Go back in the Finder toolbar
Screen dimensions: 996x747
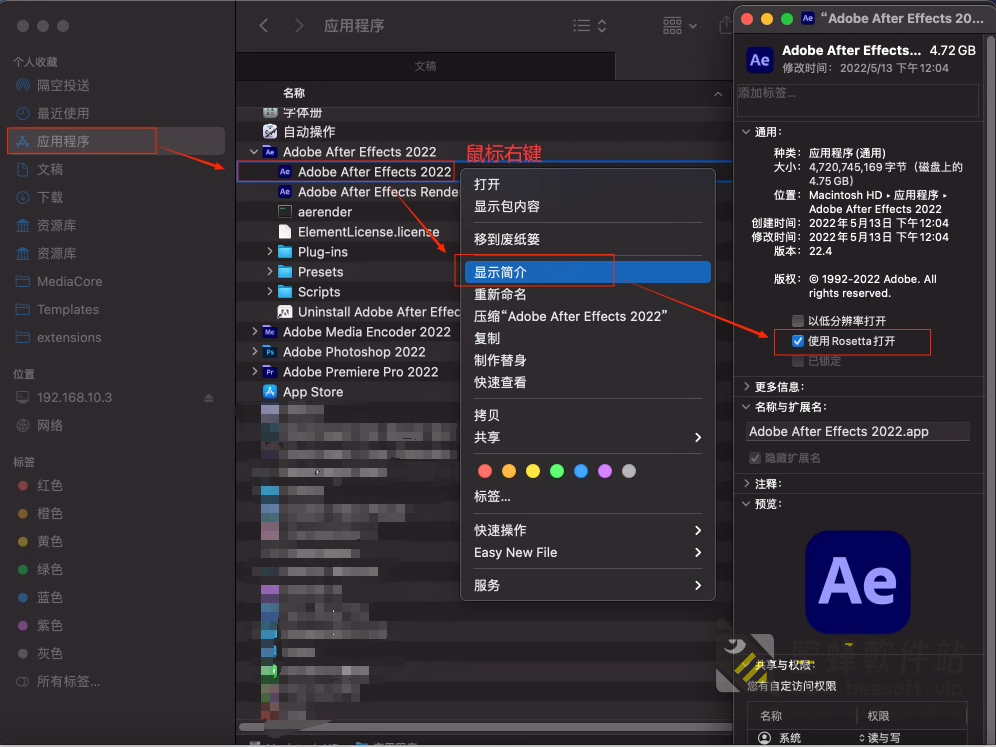[264, 25]
